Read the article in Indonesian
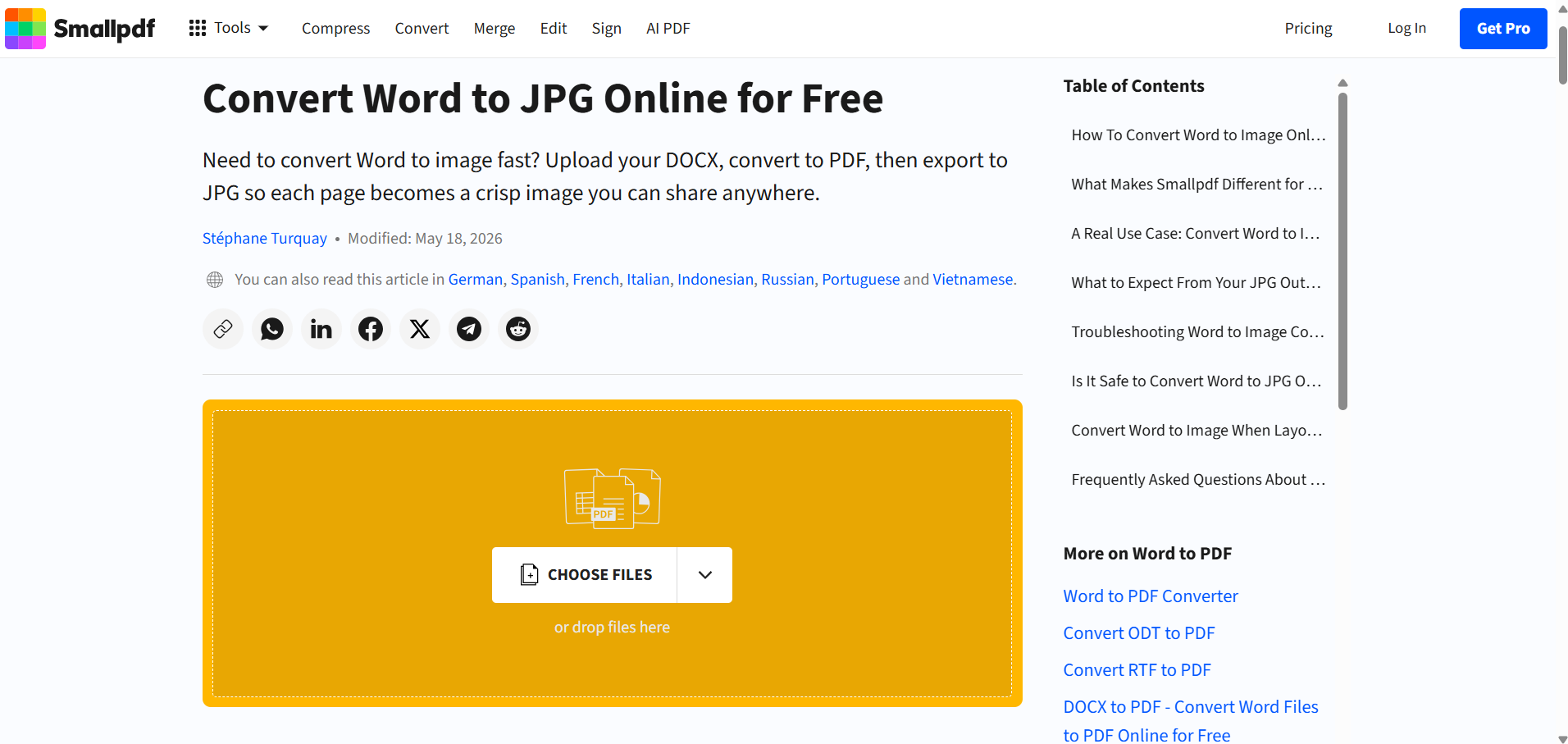This screenshot has width=1568, height=744. pyautogui.click(x=716, y=280)
